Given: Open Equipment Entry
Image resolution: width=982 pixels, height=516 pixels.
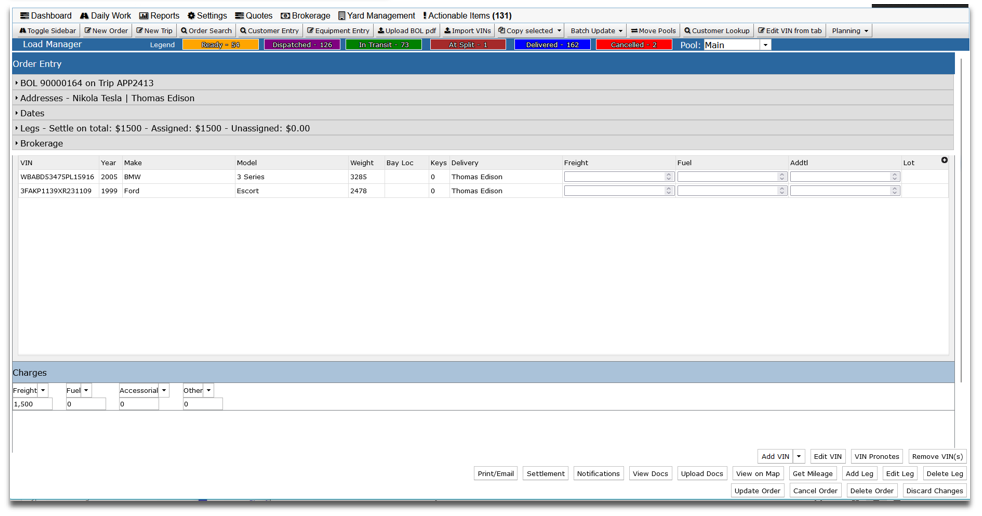Looking at the screenshot, I should (338, 31).
